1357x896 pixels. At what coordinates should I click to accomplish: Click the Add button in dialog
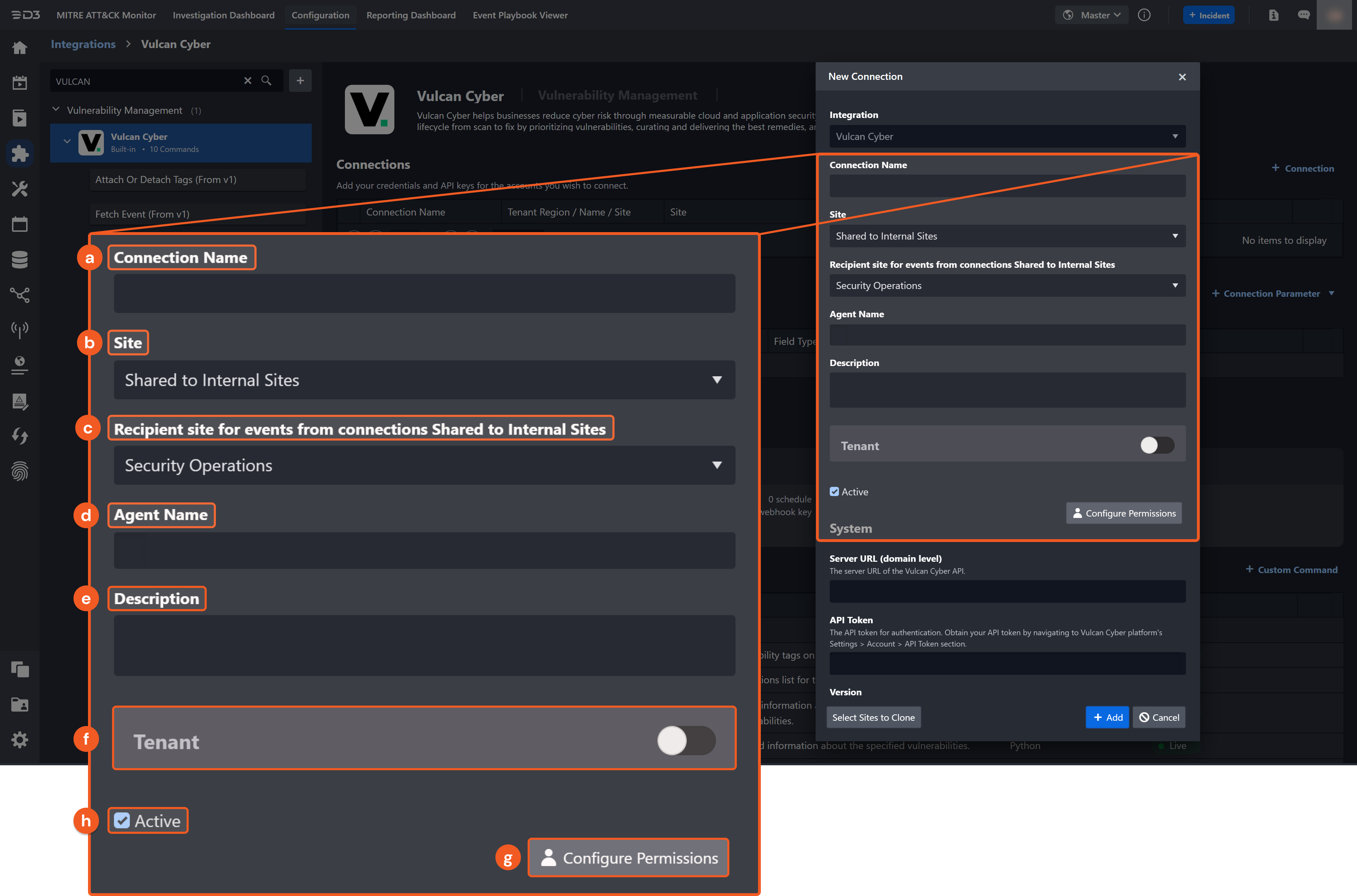click(1107, 717)
